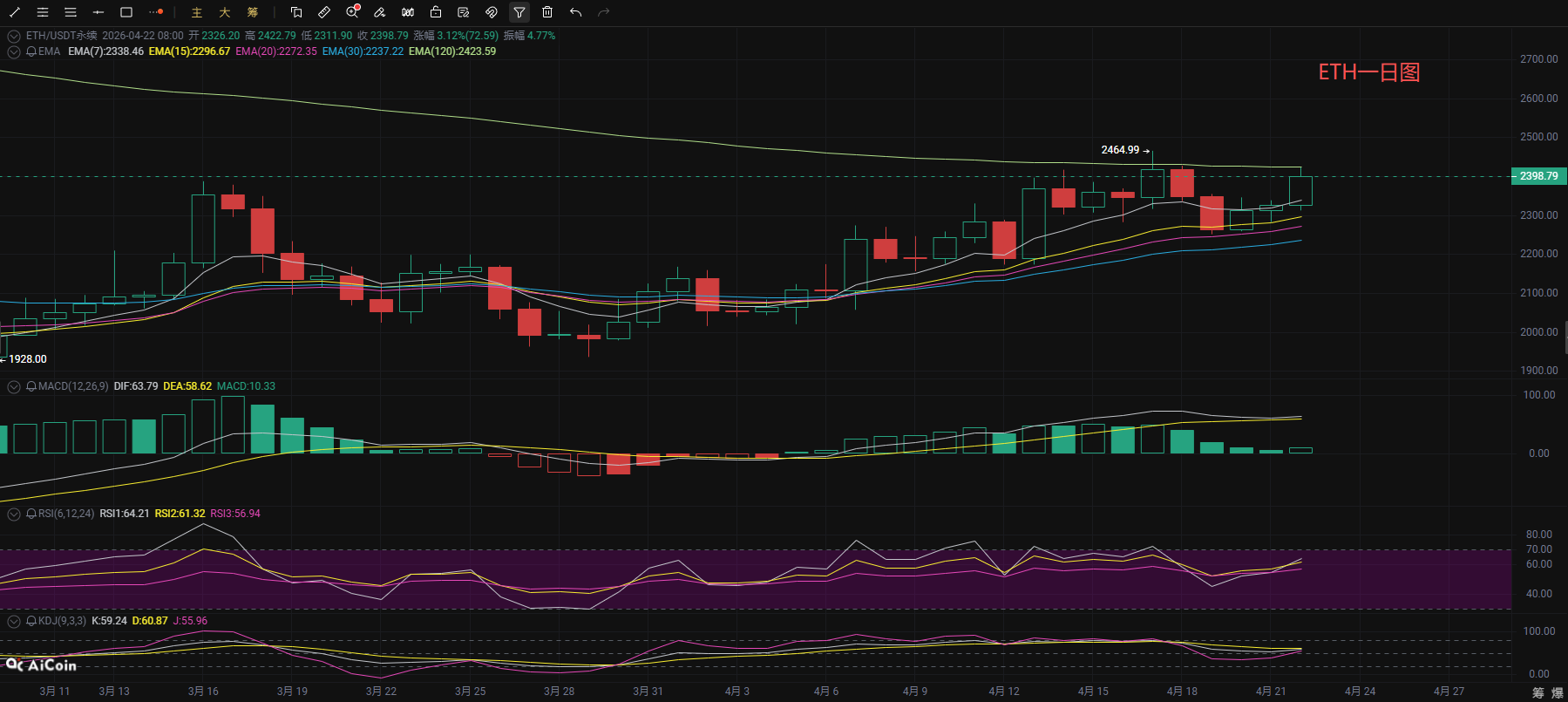
Task: Delete drawings with the trash icon
Action: click(547, 12)
